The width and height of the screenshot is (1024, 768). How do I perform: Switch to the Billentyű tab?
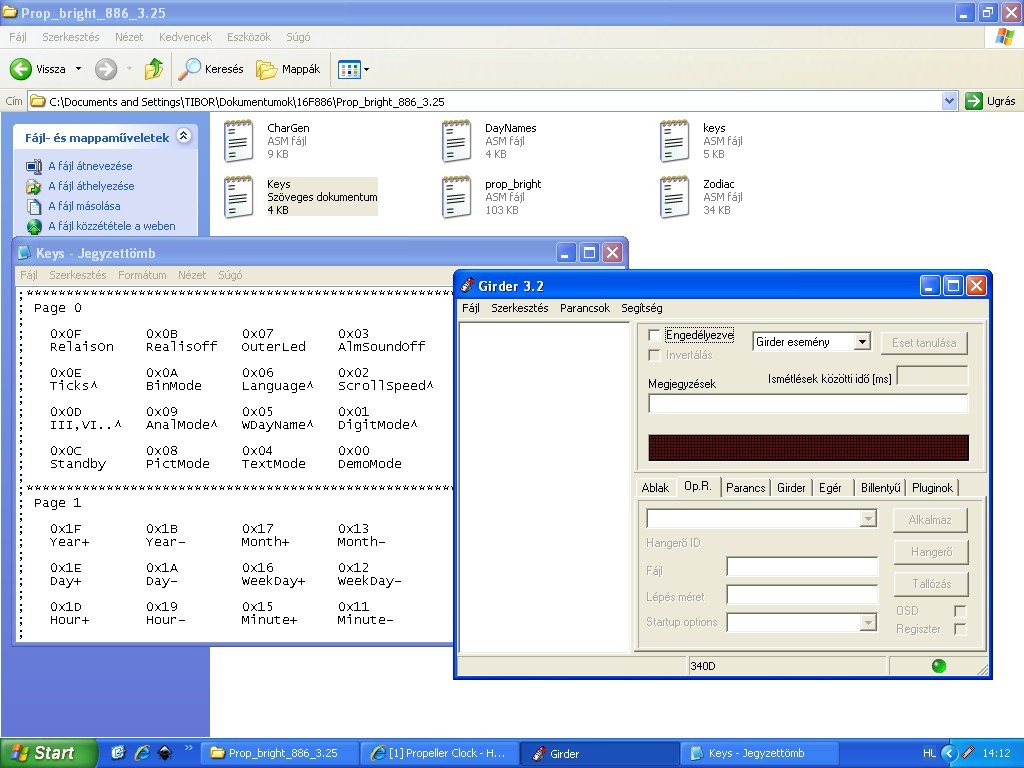tap(880, 488)
